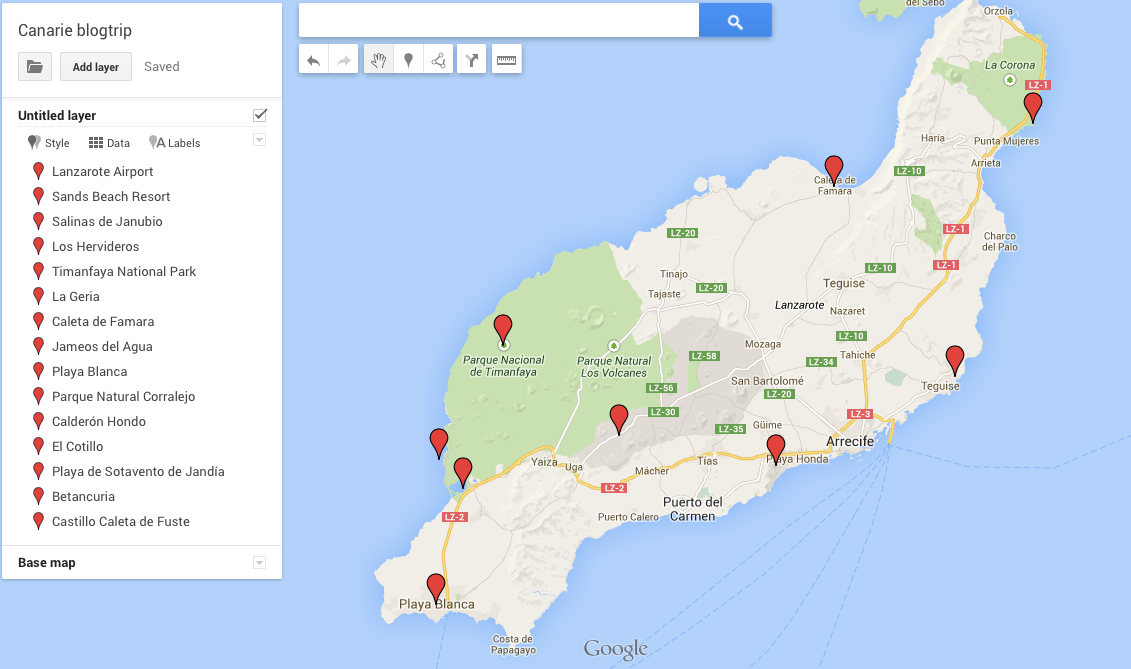
Task: Activate the Draw a line tool
Action: click(438, 60)
